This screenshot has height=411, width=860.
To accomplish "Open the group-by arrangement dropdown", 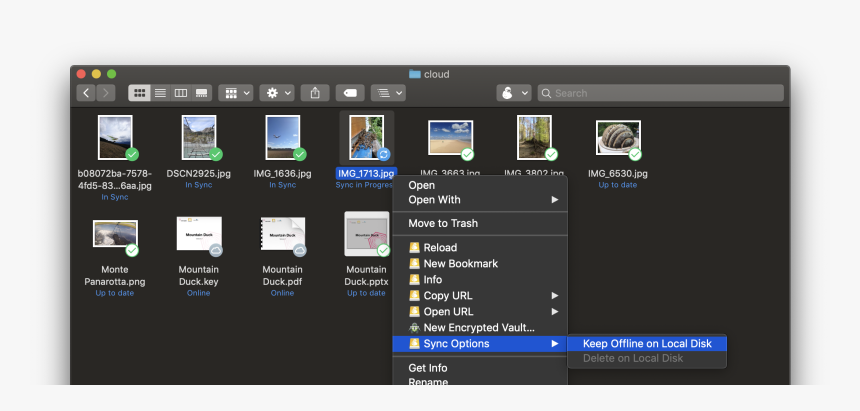I will [235, 93].
